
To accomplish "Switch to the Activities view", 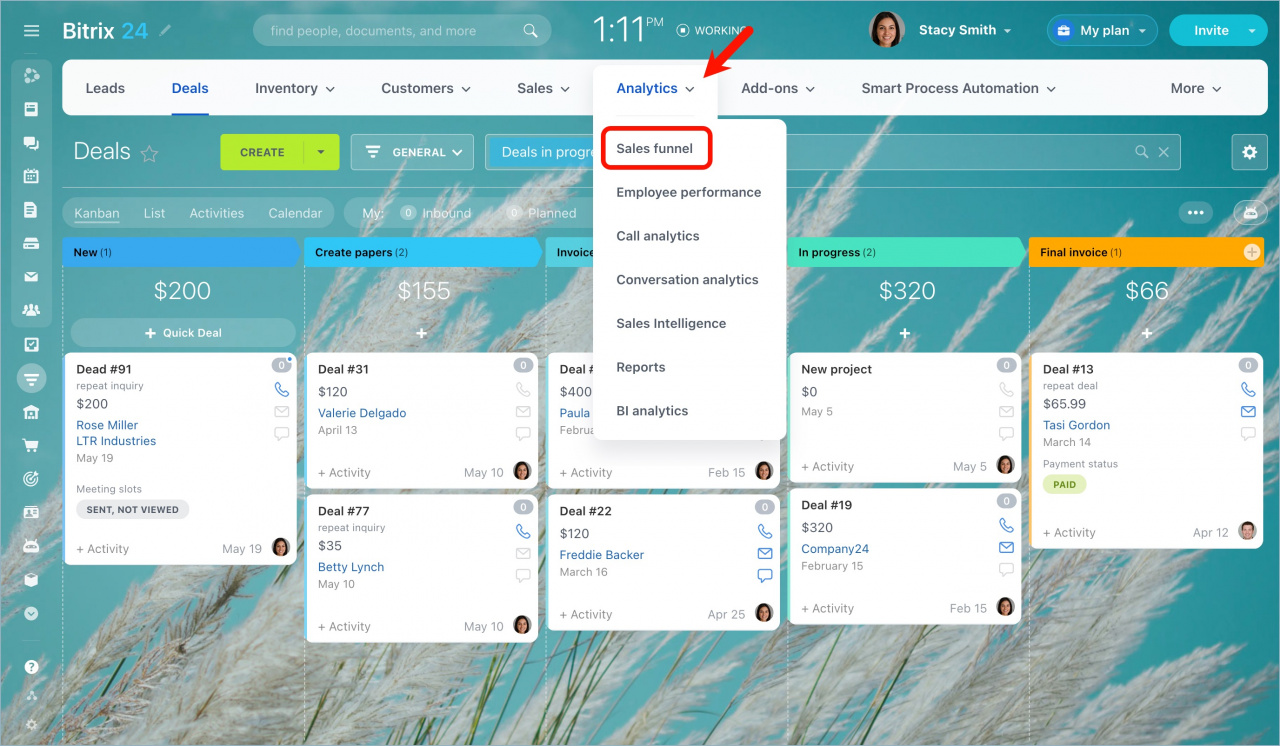I will pyautogui.click(x=217, y=213).
